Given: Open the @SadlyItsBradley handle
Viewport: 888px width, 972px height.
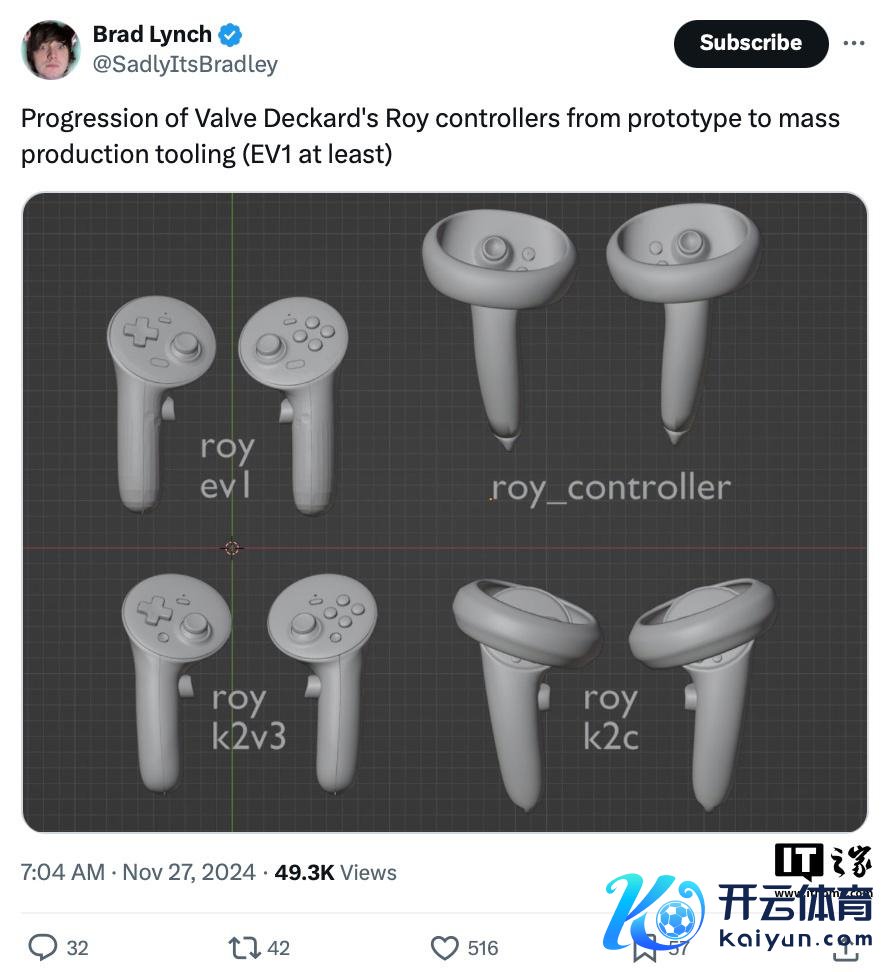Looking at the screenshot, I should pyautogui.click(x=185, y=64).
